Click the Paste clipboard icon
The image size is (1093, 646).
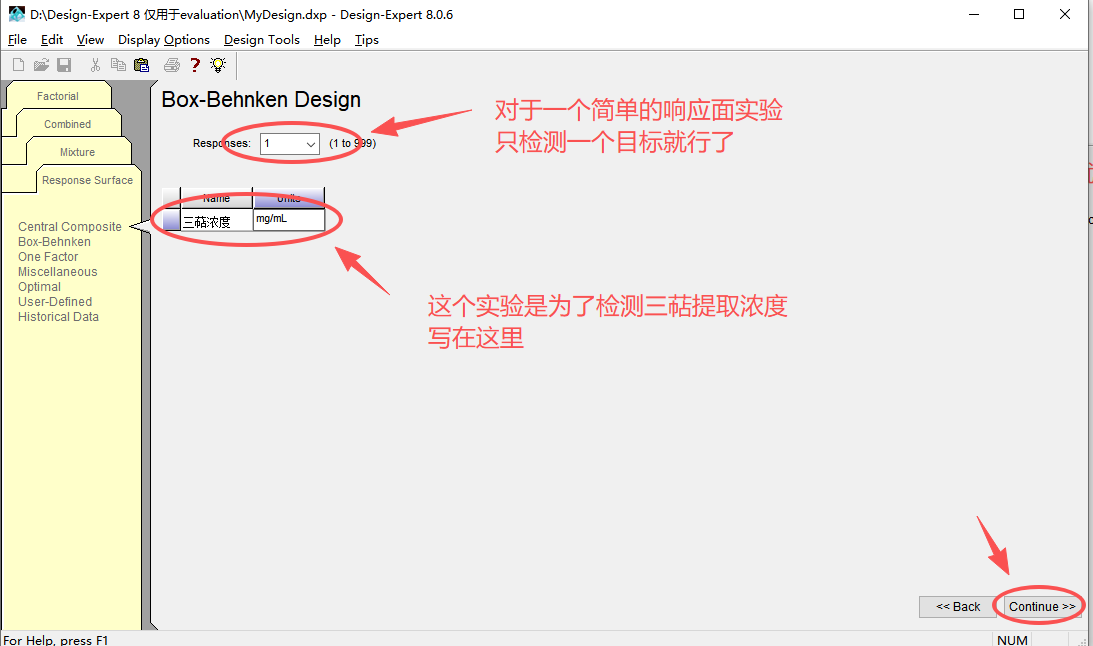[141, 65]
